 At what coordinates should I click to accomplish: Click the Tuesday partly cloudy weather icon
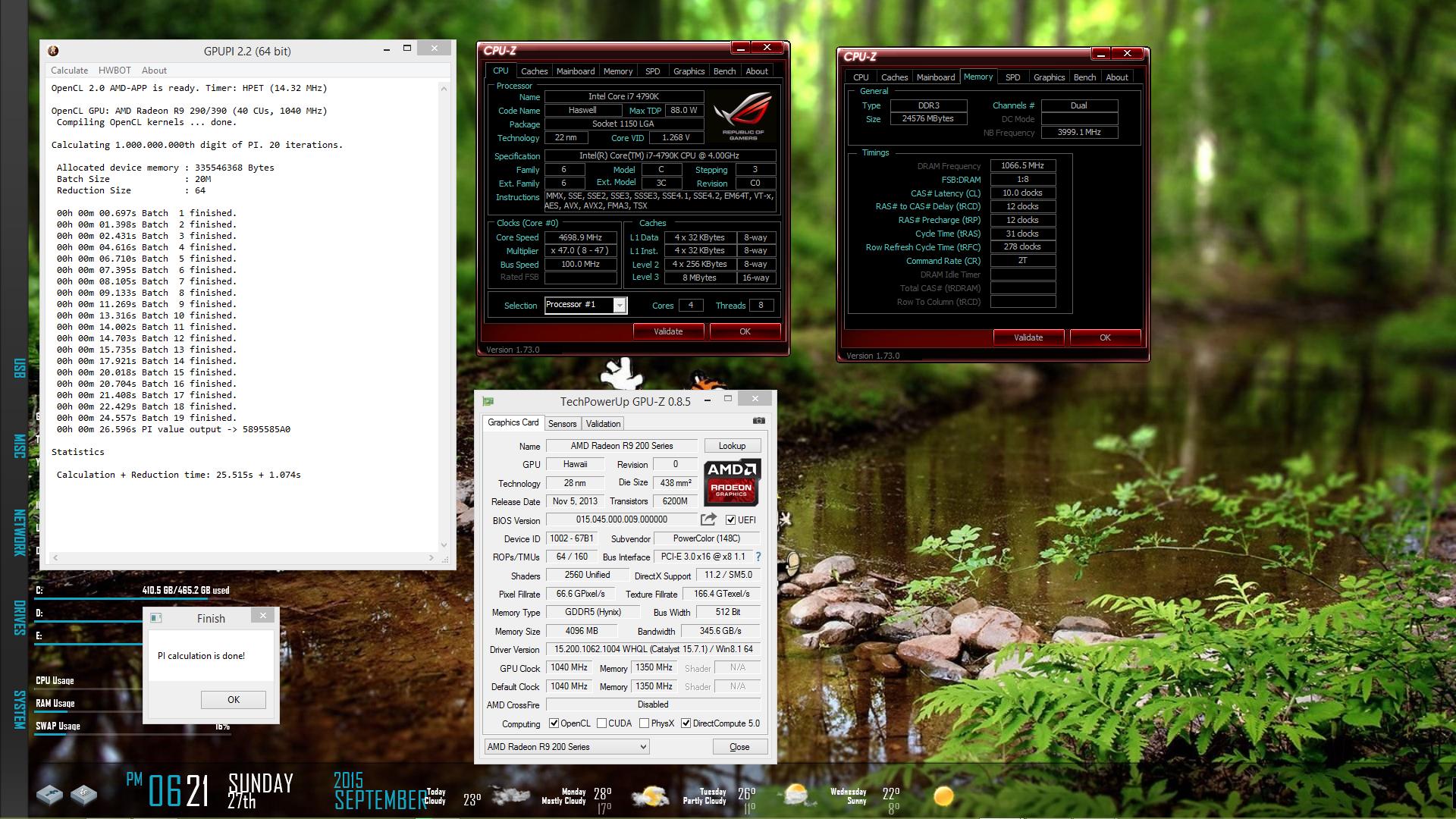coord(795,795)
